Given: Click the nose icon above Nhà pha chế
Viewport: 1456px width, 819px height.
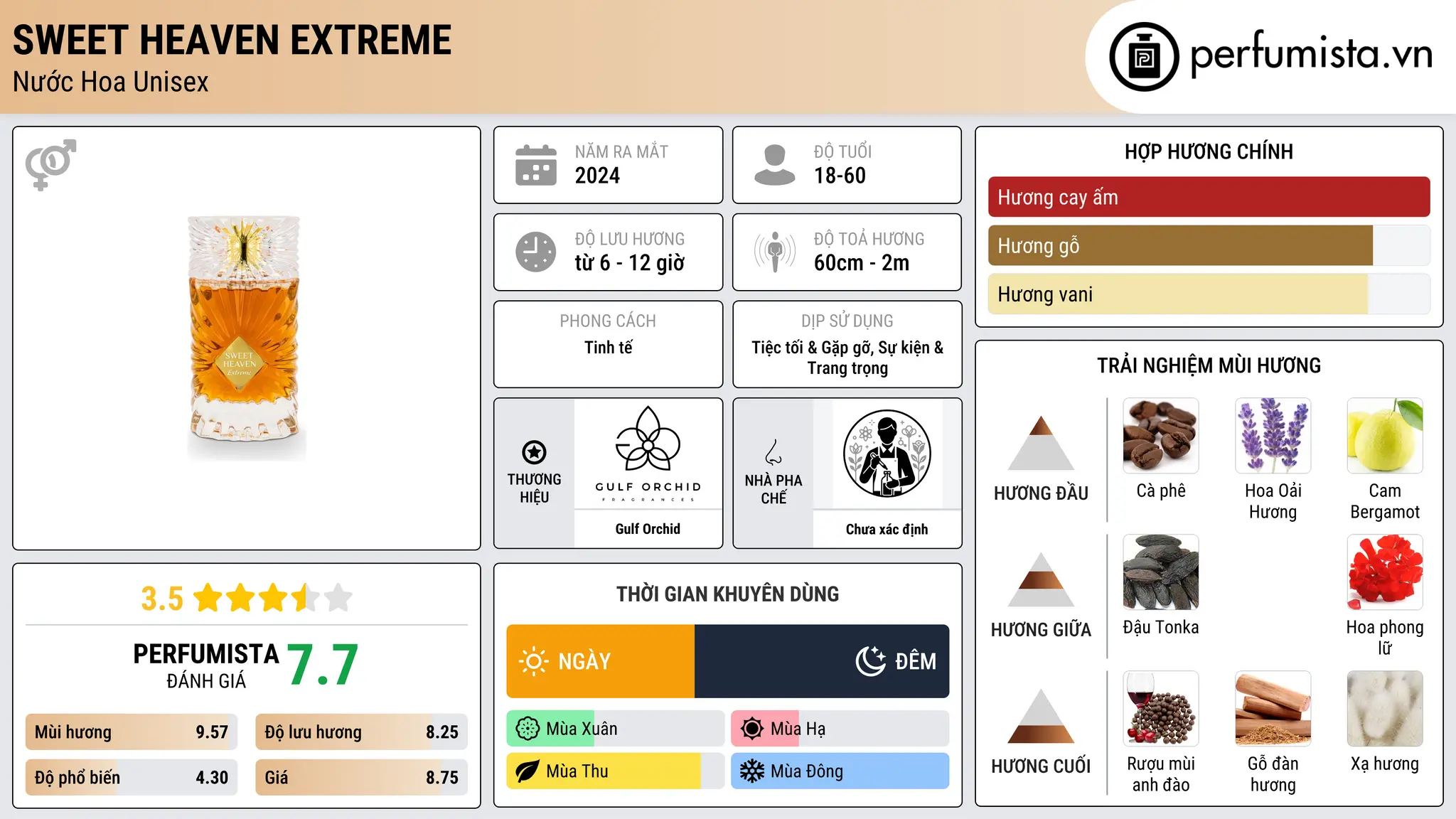Looking at the screenshot, I should [x=773, y=452].
